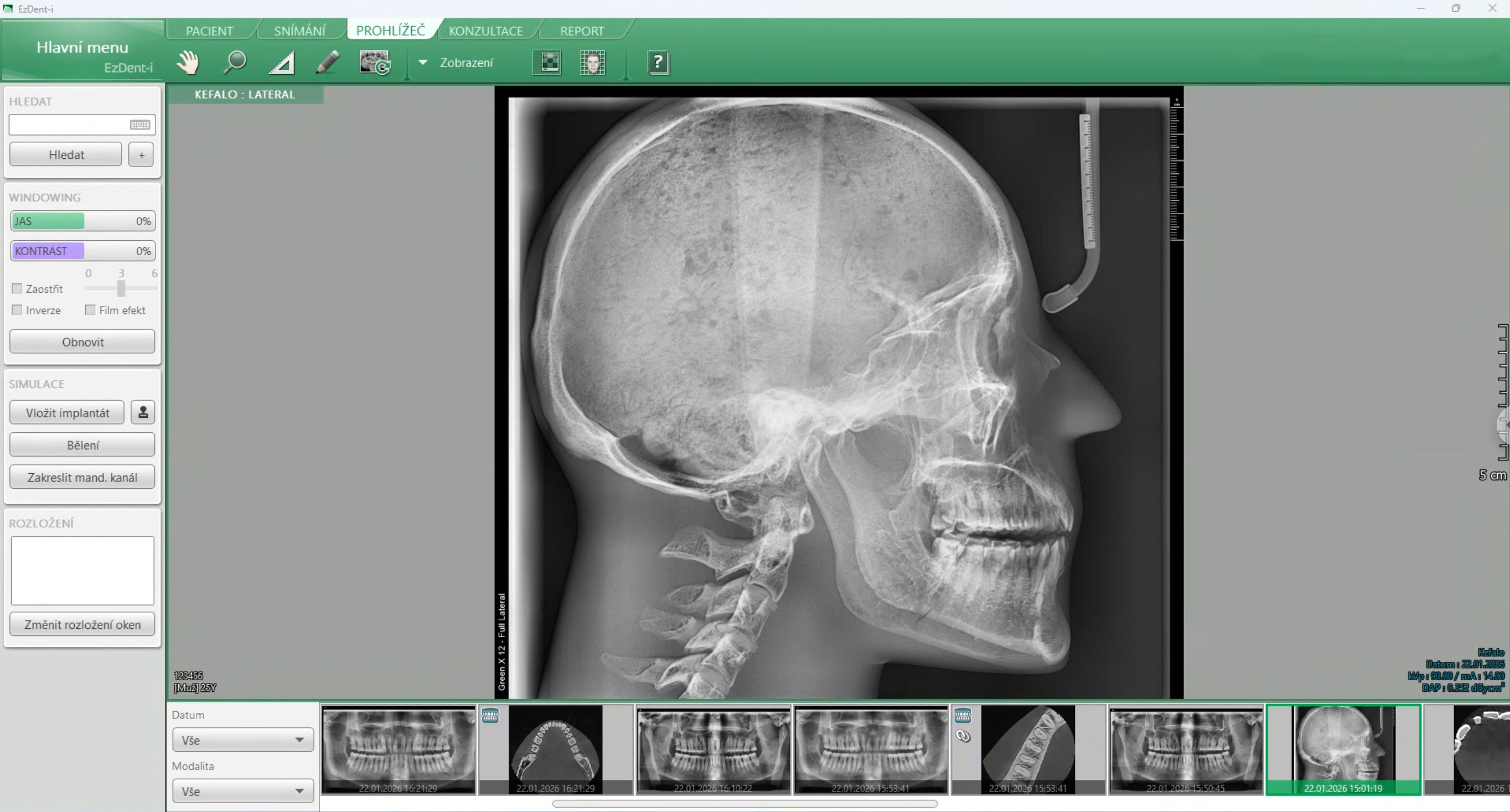Open the KONZULTACE tab

click(x=485, y=31)
